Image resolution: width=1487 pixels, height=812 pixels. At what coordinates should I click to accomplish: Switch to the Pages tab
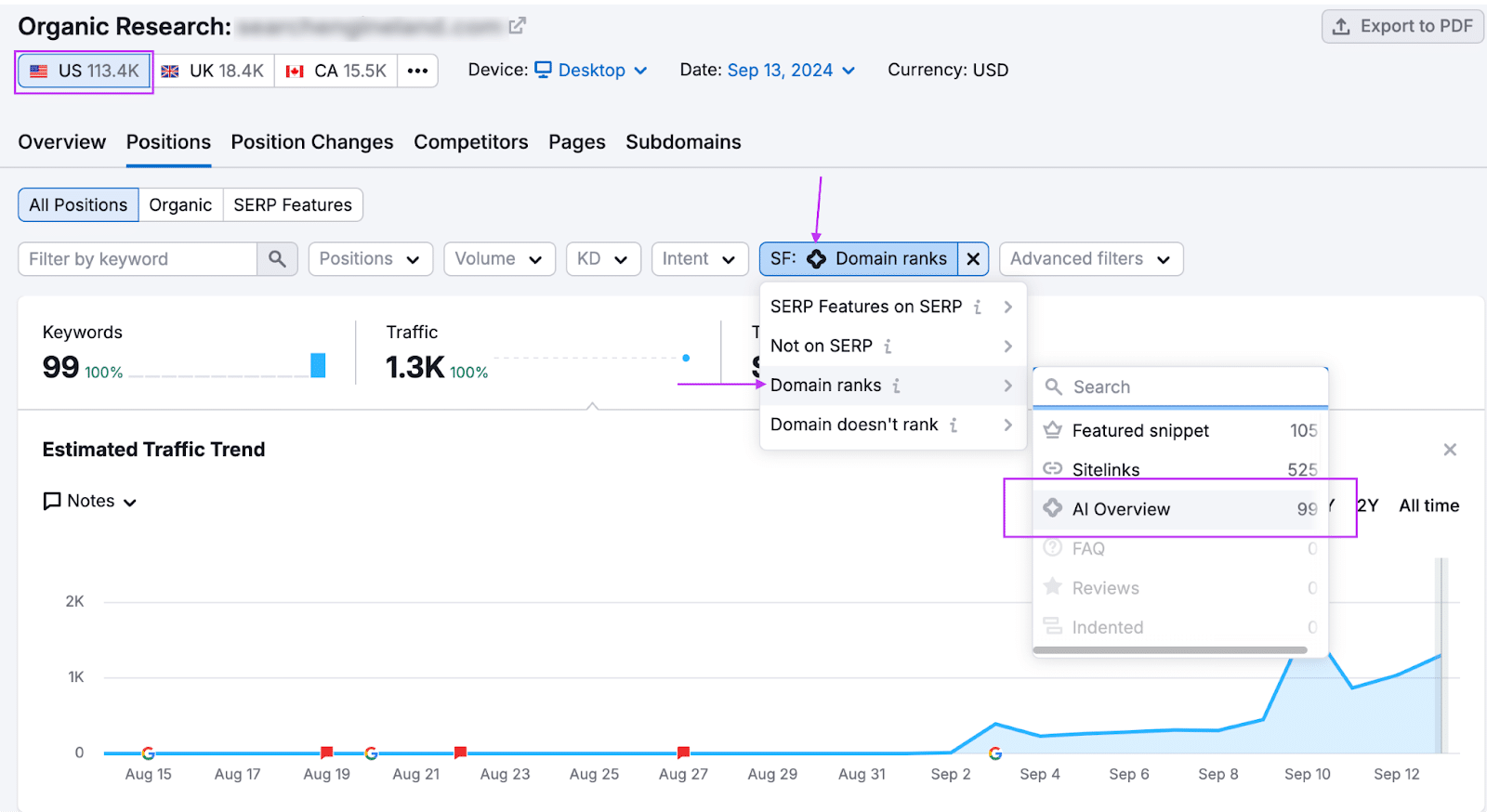[577, 142]
